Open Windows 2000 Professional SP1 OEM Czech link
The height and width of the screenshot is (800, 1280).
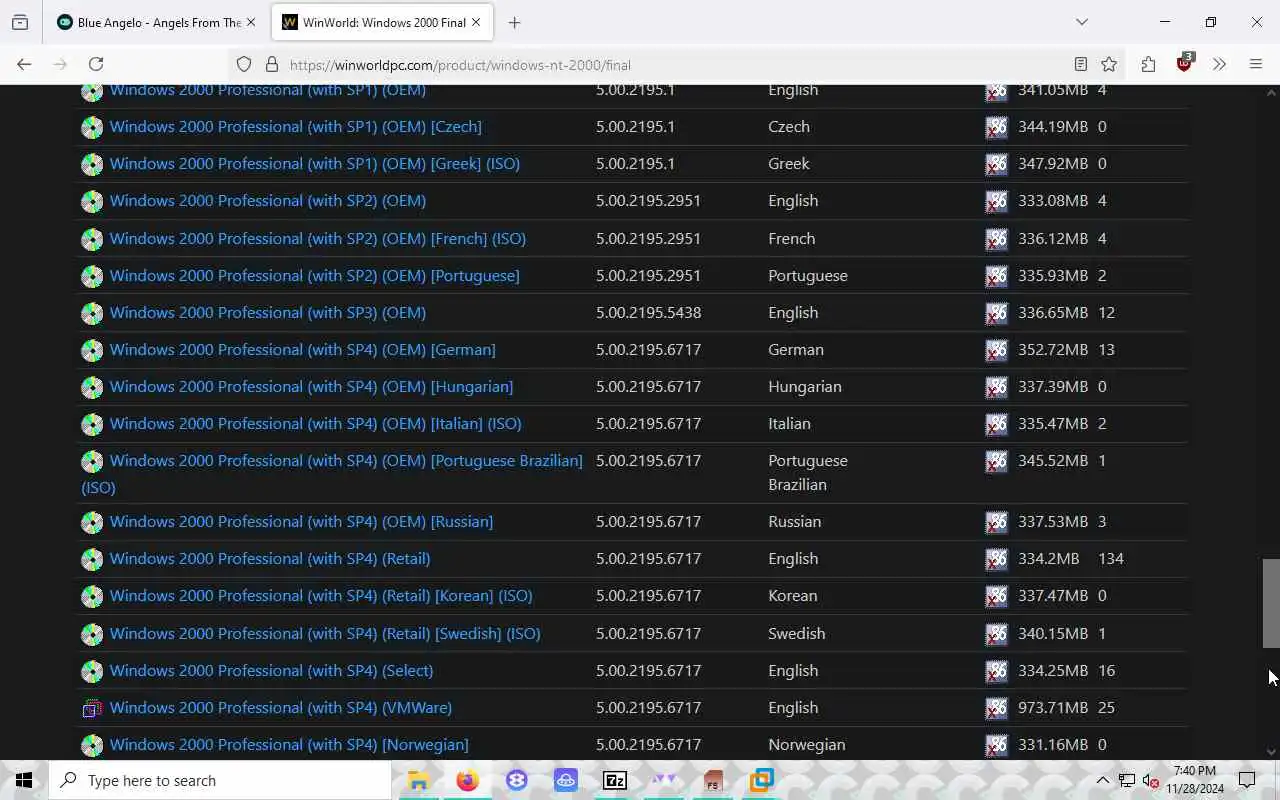point(295,126)
